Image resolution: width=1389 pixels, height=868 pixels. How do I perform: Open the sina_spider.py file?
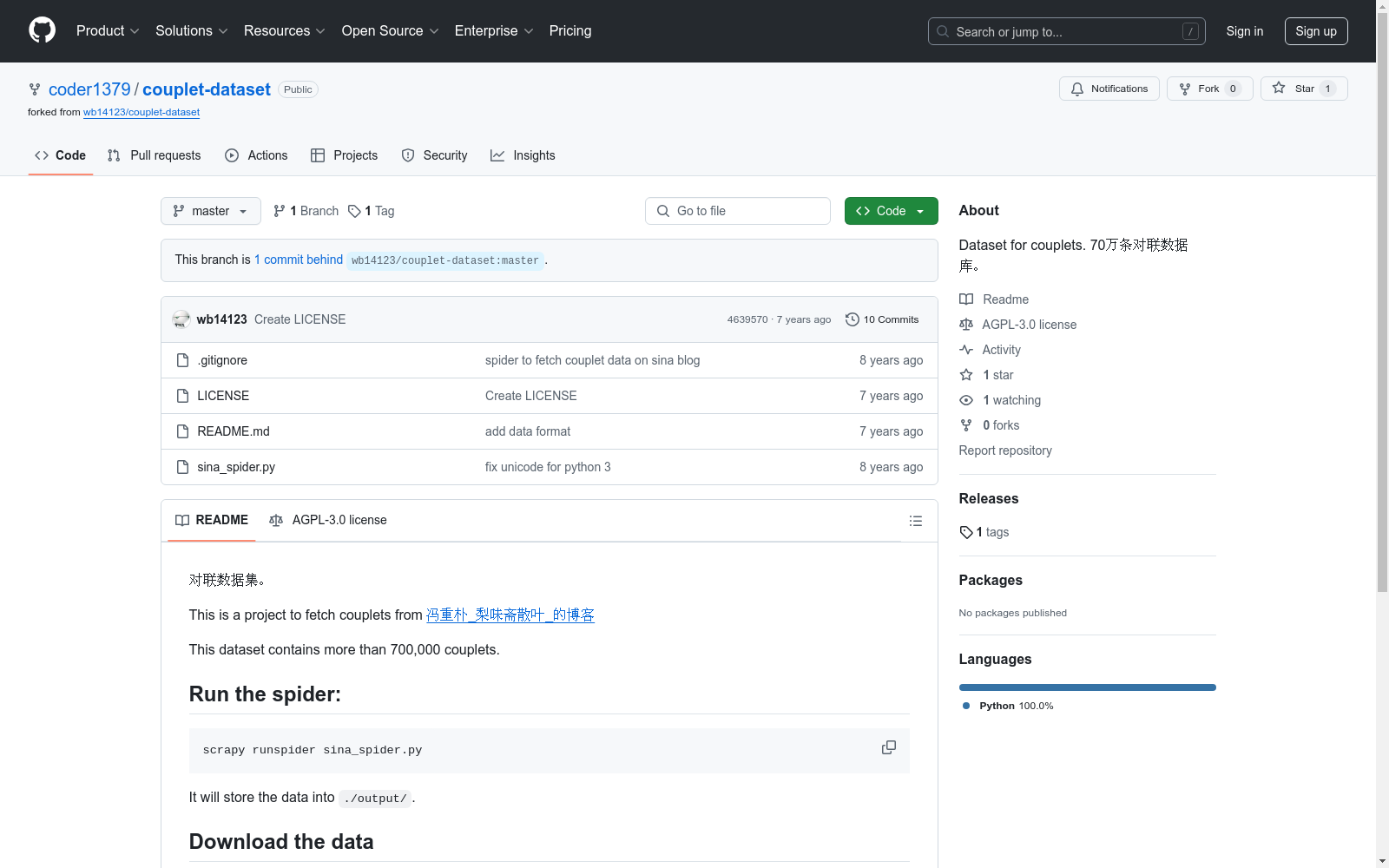(x=236, y=467)
